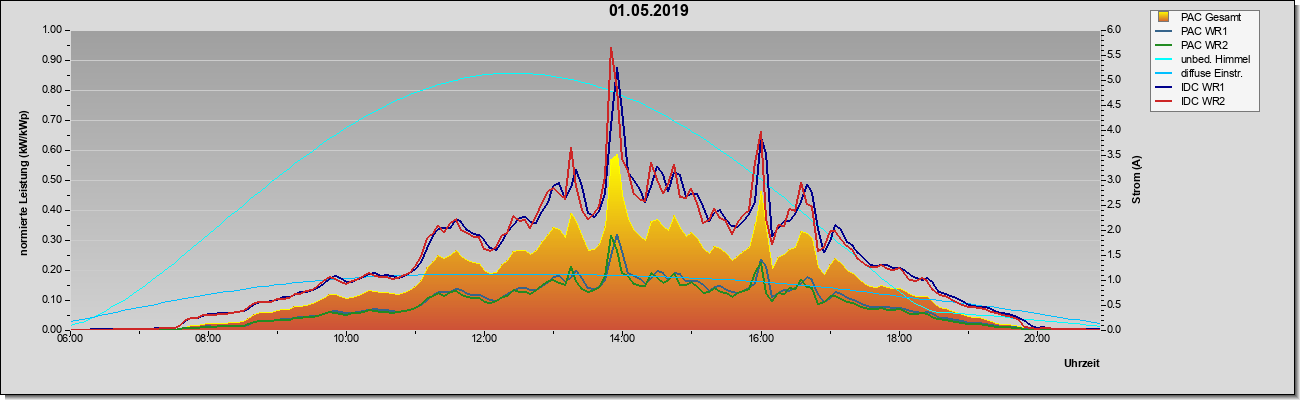The width and height of the screenshot is (1300, 400).
Task: Click the Uhrzeit axis title
Action: point(1081,364)
